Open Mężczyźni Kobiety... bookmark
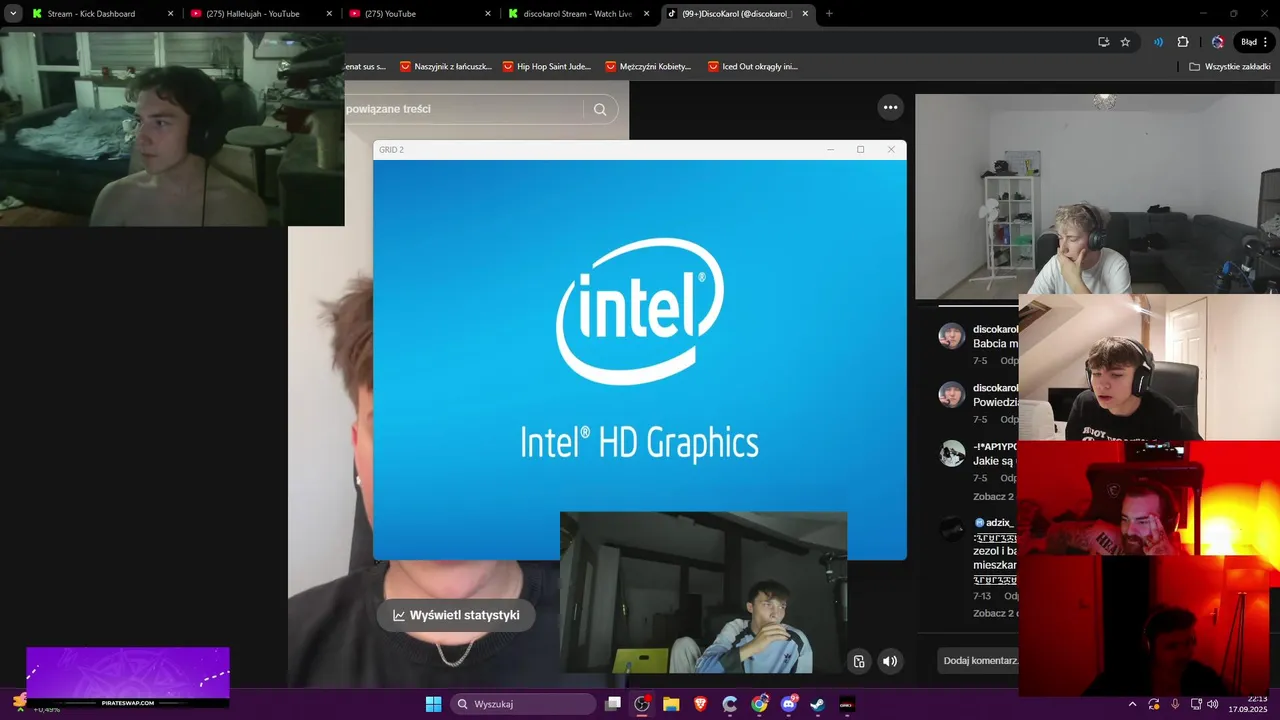The width and height of the screenshot is (1280, 720). [x=648, y=66]
